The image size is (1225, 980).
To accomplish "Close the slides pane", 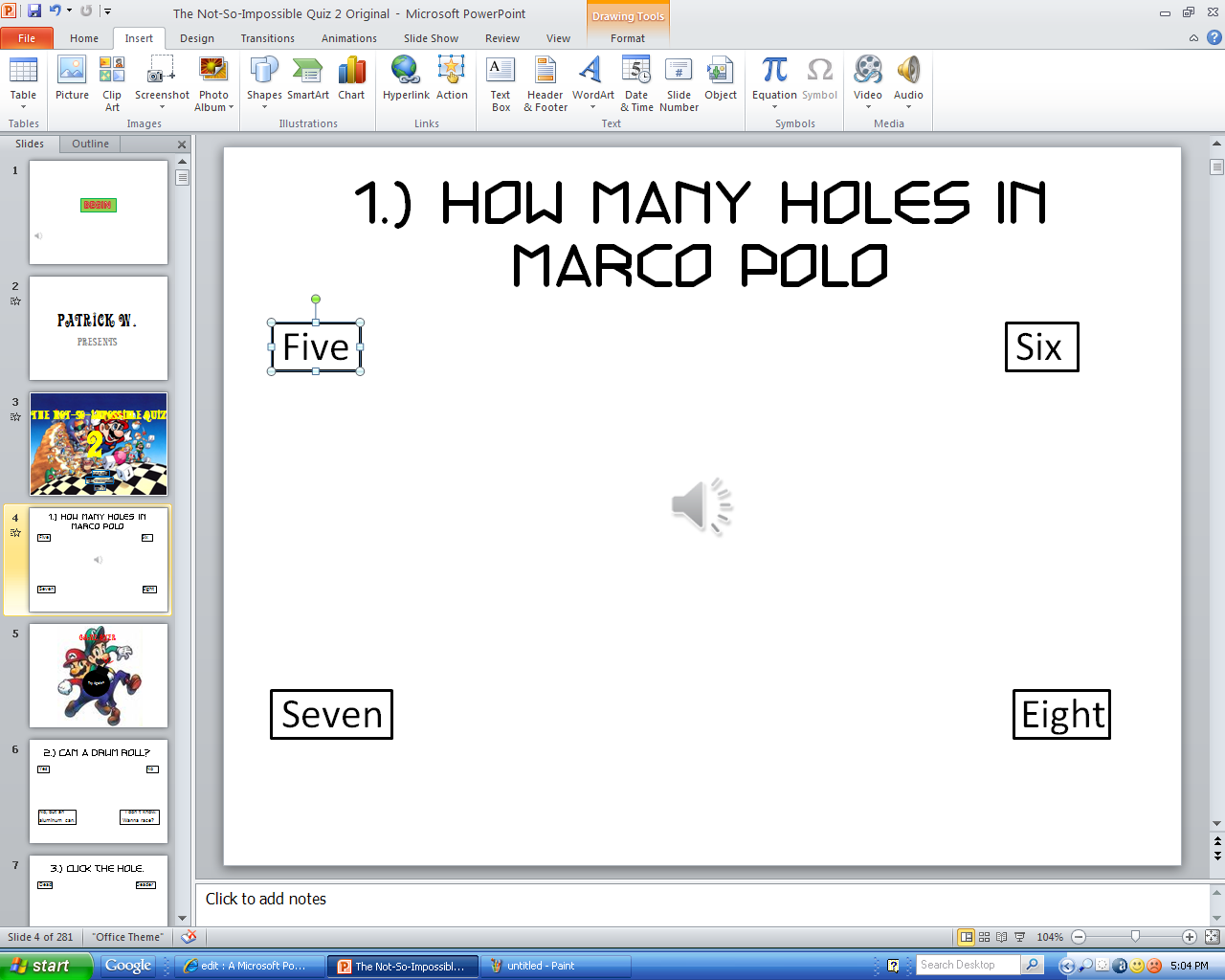I will [182, 145].
